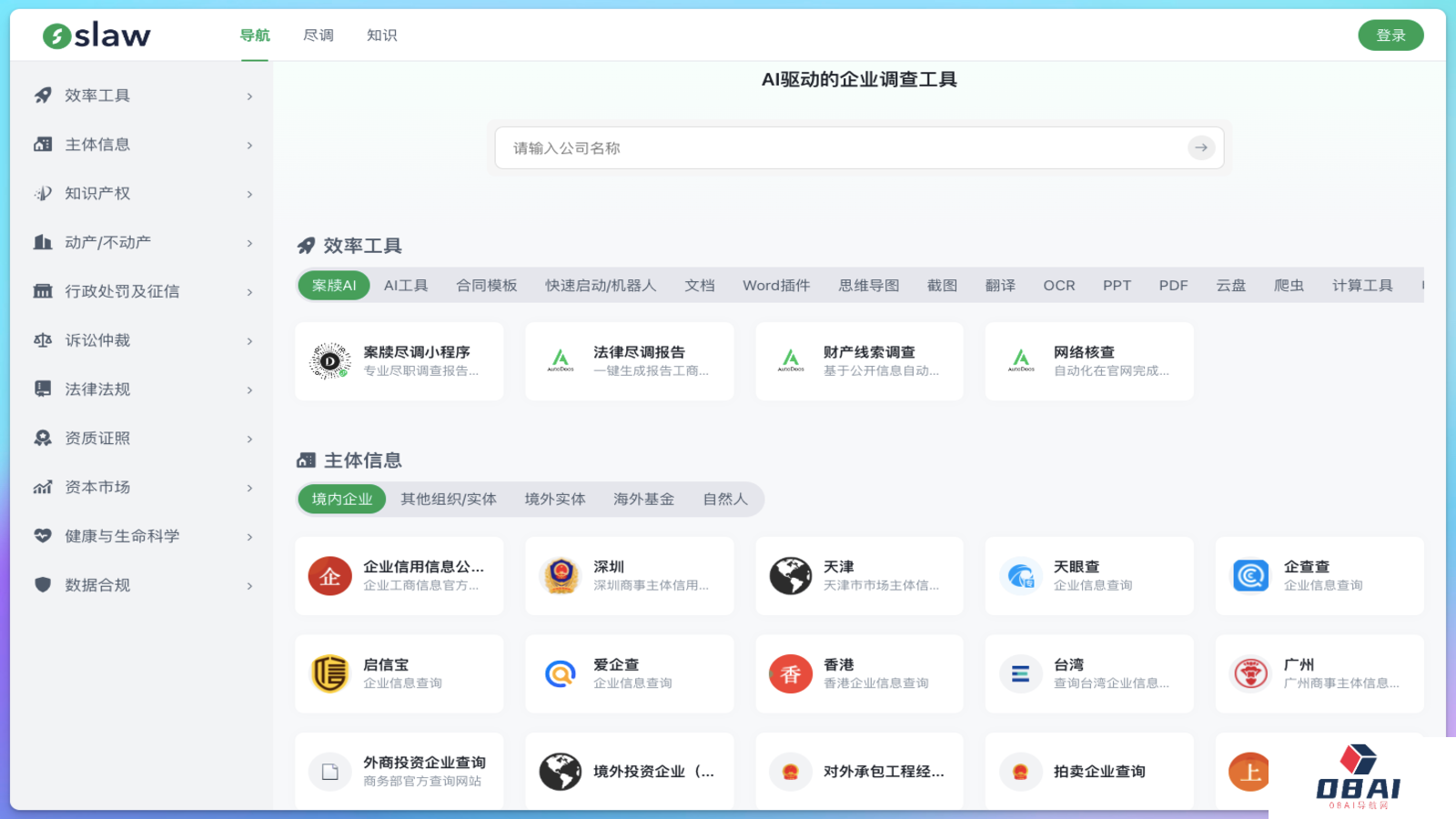Expand the 知识产权 sidebar section
This screenshot has width=1456, height=819.
(249, 194)
